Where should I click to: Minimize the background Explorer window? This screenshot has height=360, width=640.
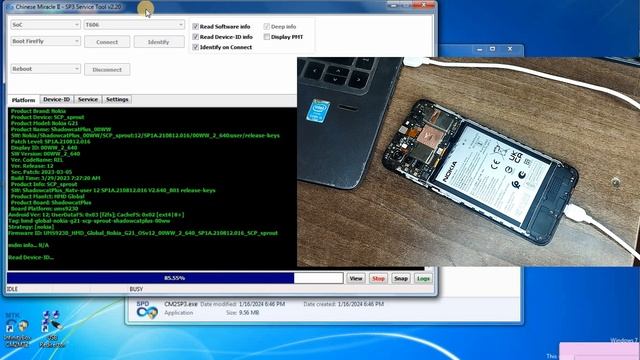(x=480, y=49)
